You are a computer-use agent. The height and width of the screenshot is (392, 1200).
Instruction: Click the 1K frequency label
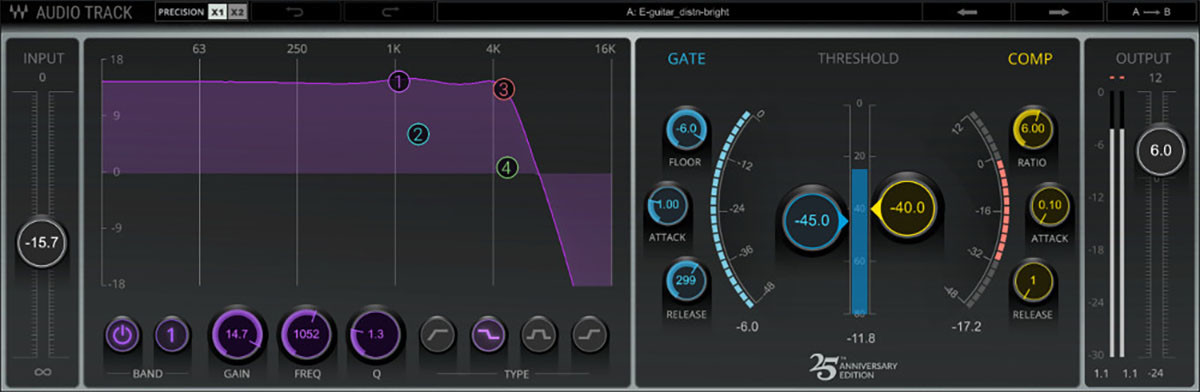[x=395, y=49]
